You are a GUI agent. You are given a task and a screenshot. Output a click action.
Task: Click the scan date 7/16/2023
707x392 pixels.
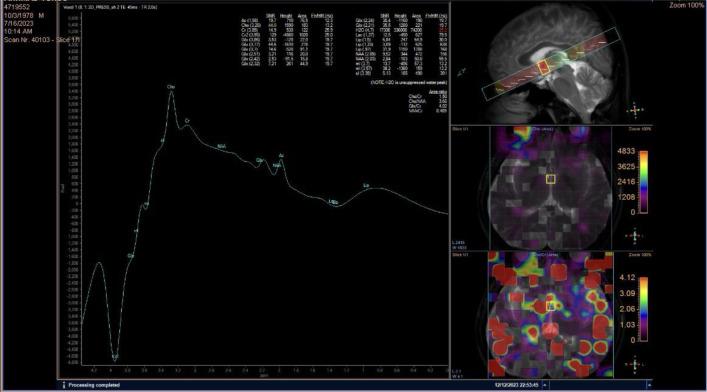click(x=18, y=23)
